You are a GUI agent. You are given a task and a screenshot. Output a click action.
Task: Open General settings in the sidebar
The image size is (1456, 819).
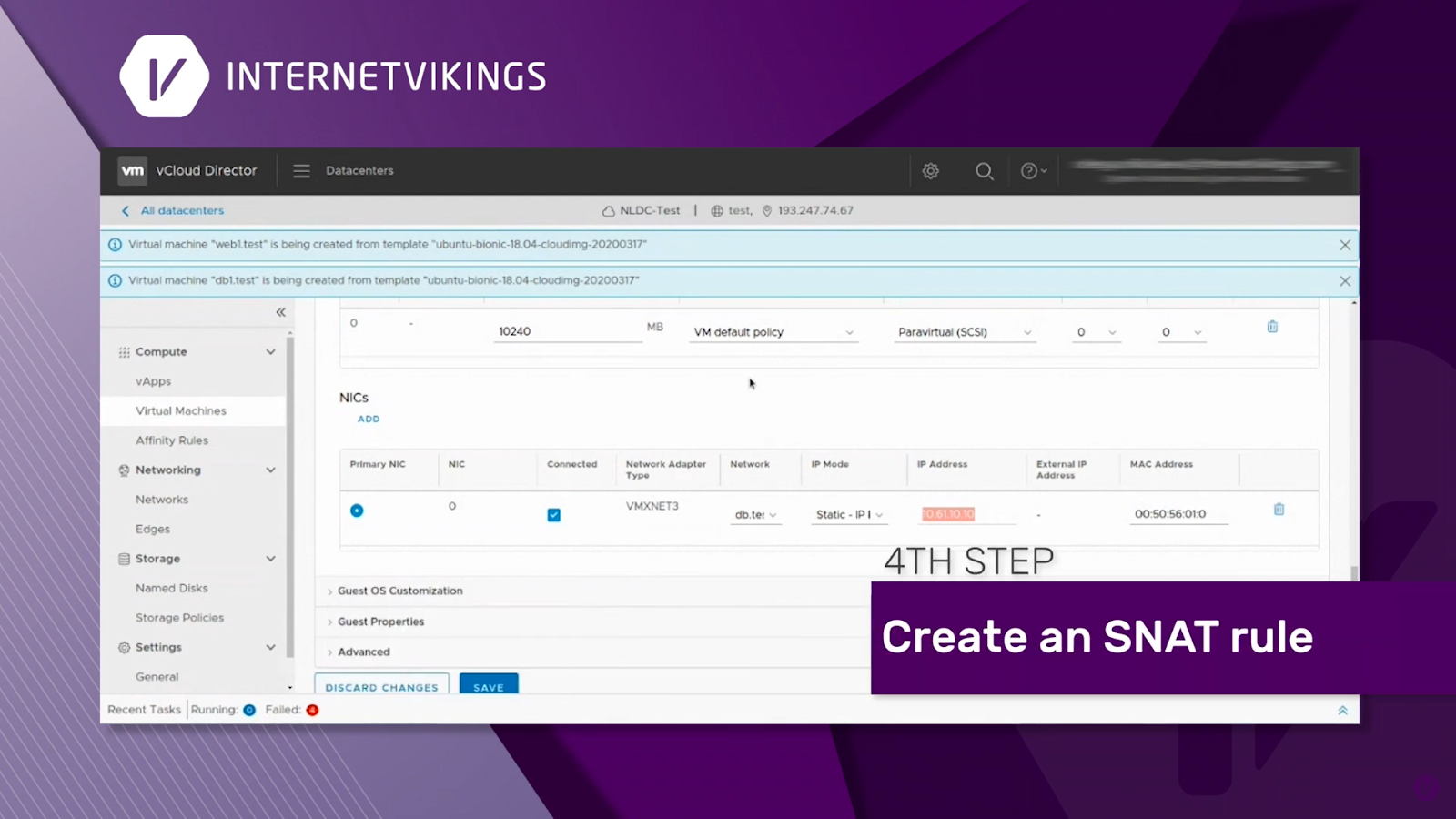157,677
